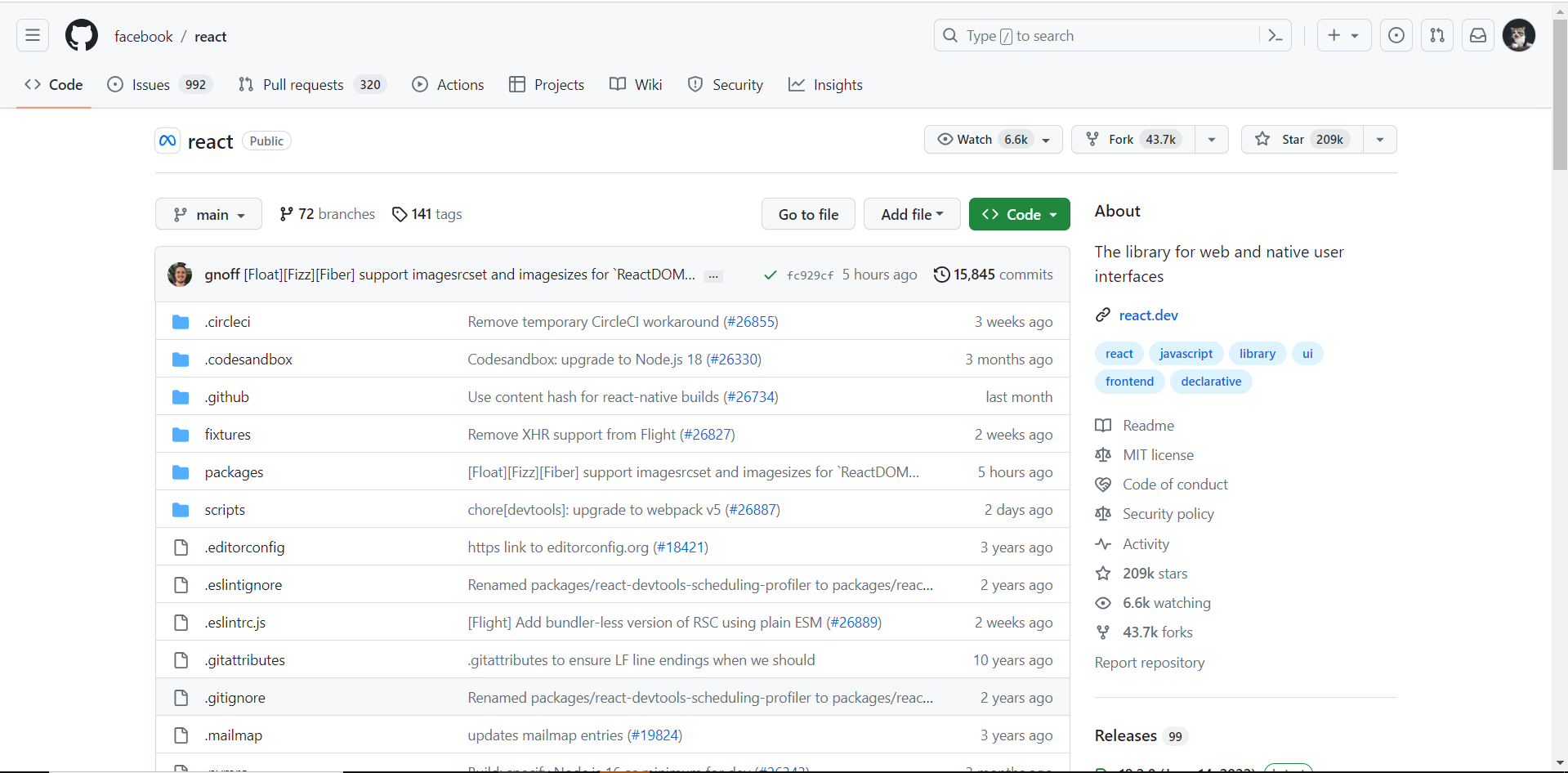Open the hamburger navigation menu
Screen dimensions: 1568x773
coord(33,35)
